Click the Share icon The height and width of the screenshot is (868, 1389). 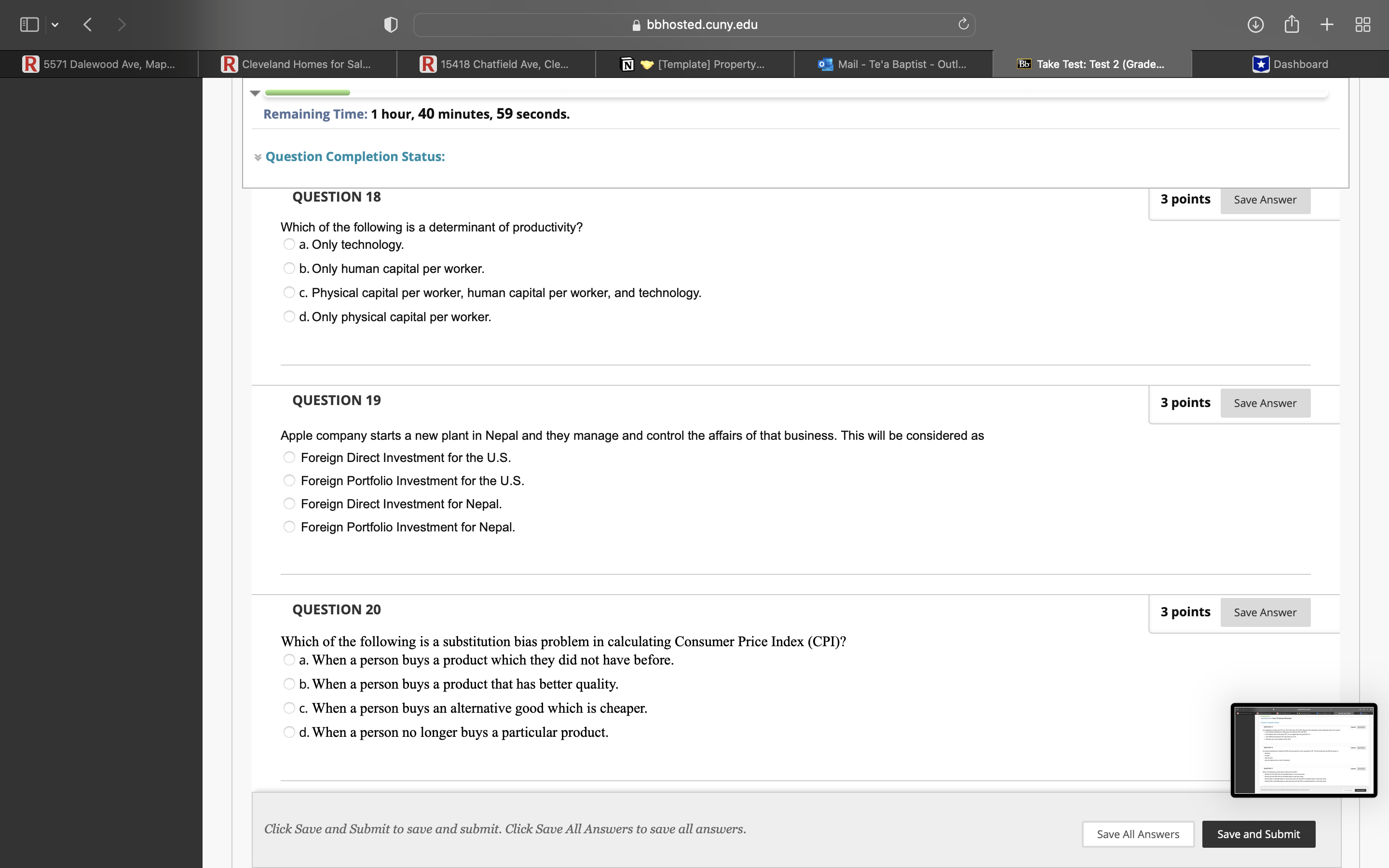click(x=1292, y=24)
